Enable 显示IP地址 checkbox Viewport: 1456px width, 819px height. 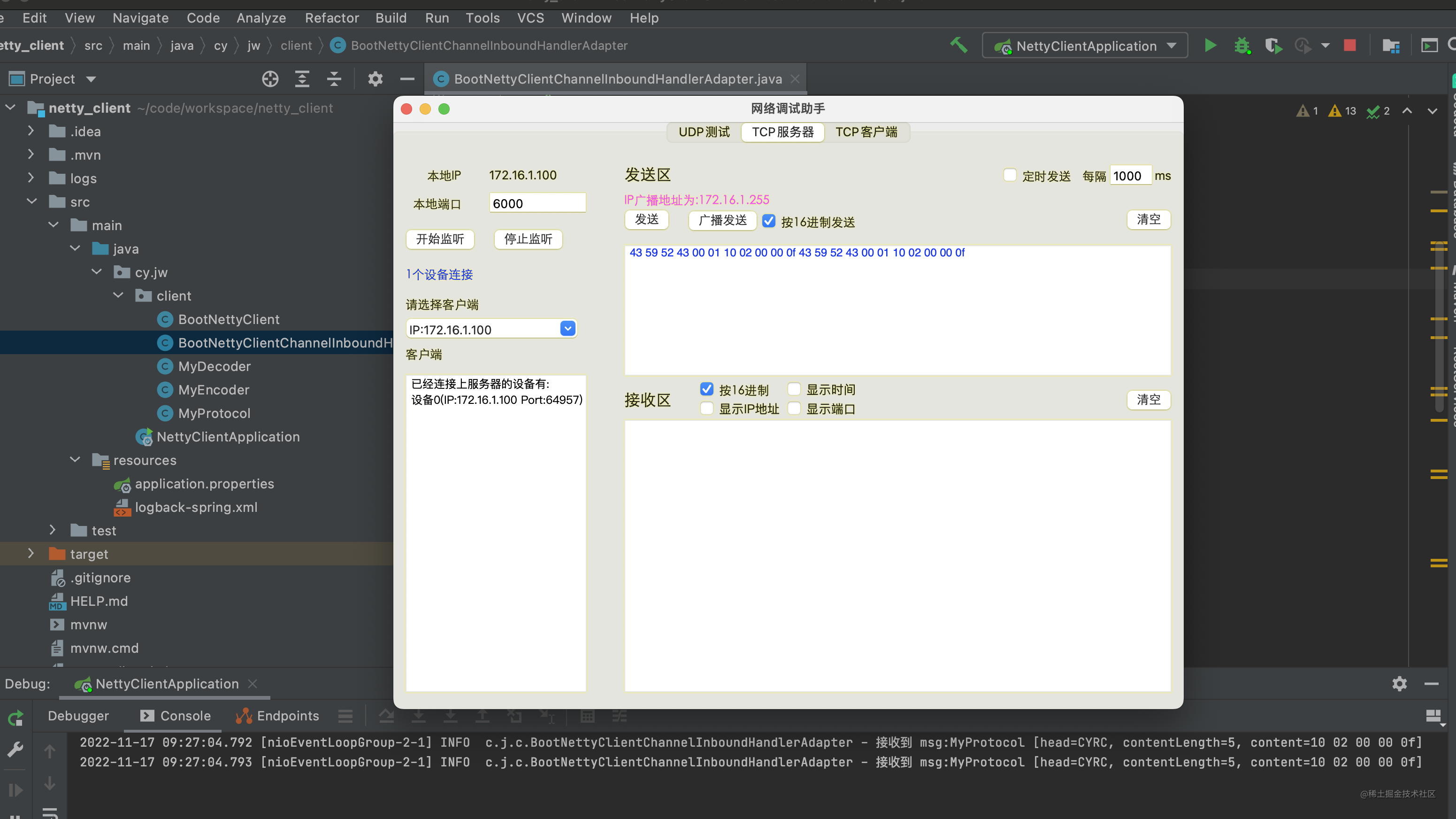tap(706, 409)
